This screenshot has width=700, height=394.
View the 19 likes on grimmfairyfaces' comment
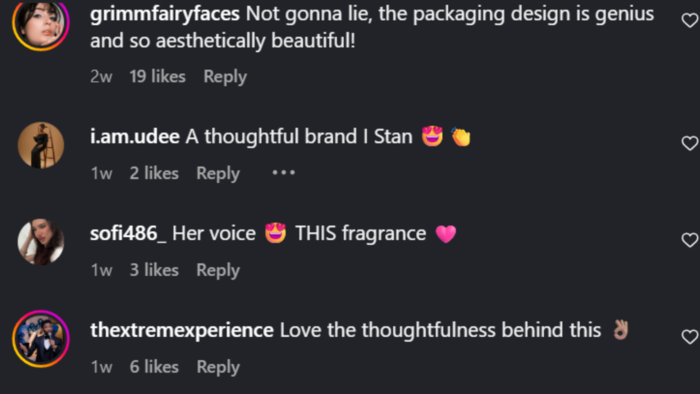pos(158,76)
